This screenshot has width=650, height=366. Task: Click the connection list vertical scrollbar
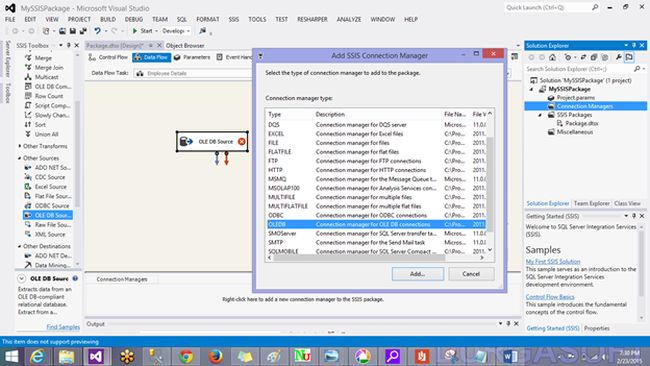coord(490,184)
